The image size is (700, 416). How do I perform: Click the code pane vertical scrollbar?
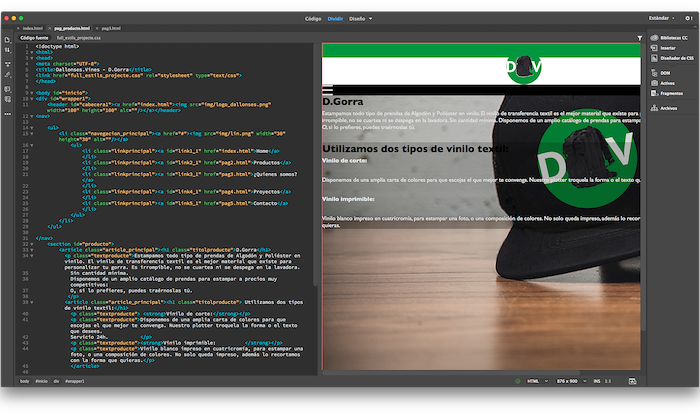pyautogui.click(x=315, y=165)
